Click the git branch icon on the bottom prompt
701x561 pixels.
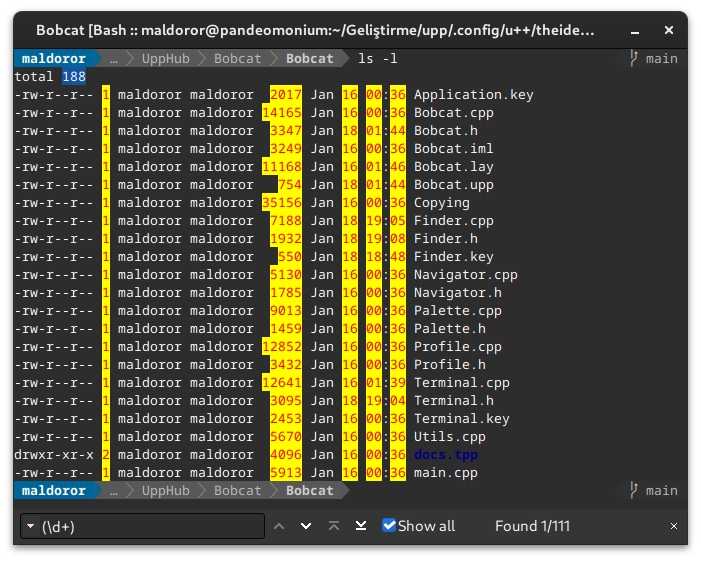click(x=634, y=491)
